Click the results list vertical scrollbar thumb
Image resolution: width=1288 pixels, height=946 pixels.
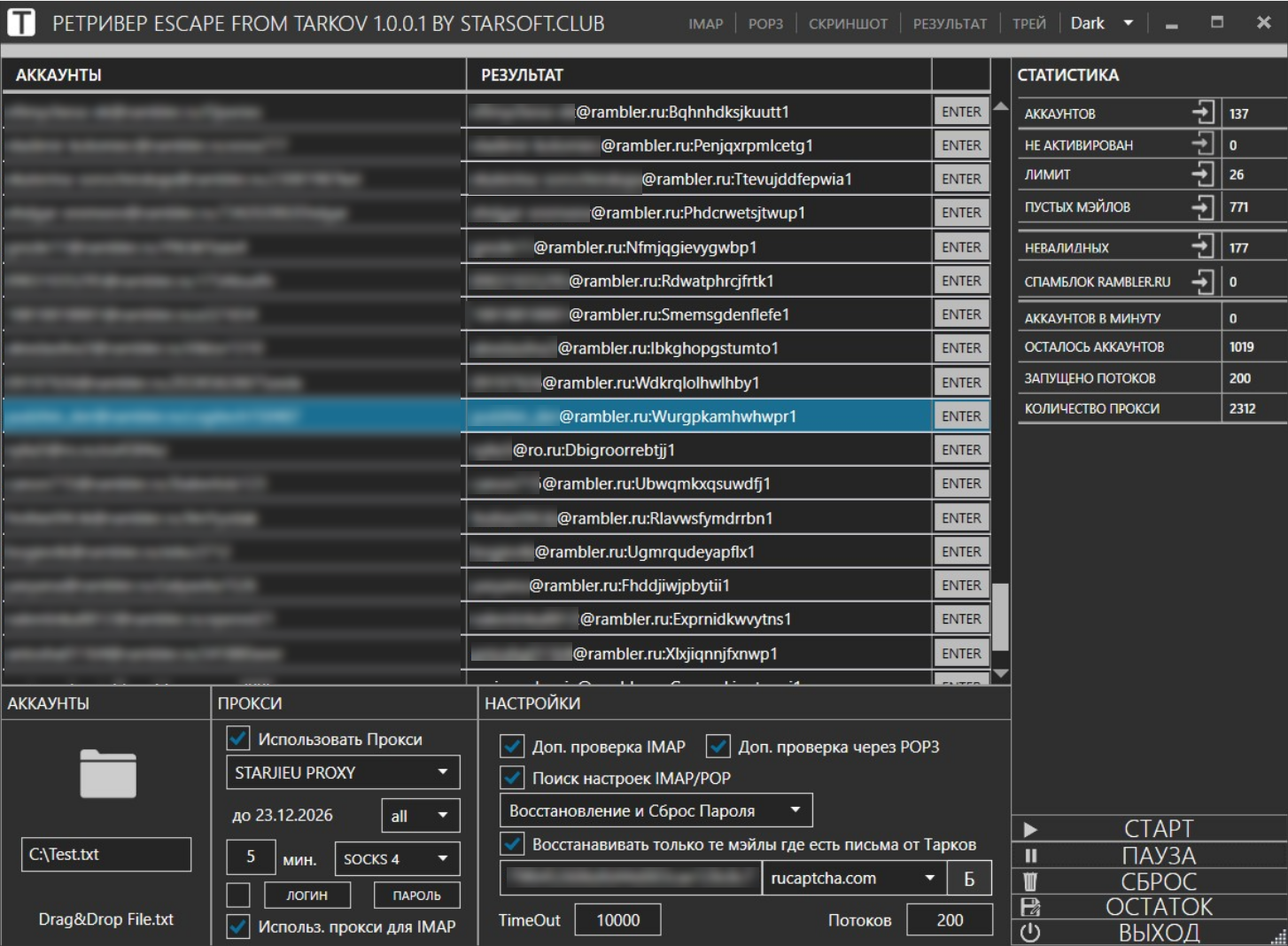(1000, 616)
